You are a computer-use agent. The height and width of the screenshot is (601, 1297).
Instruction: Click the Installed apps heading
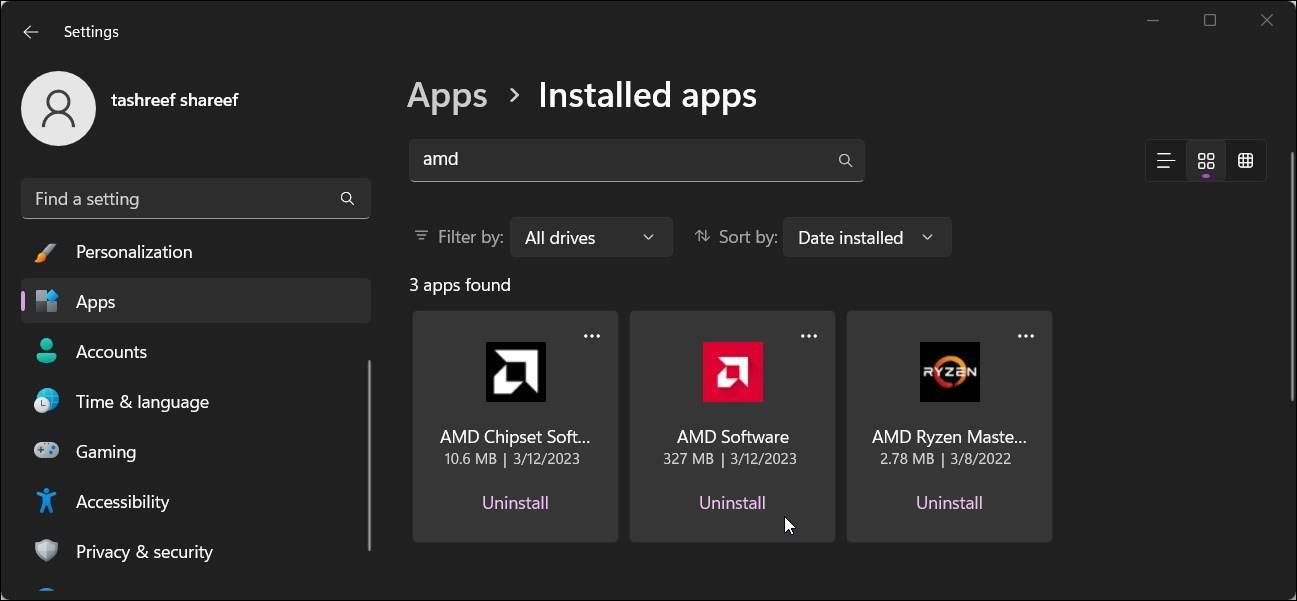pos(647,96)
